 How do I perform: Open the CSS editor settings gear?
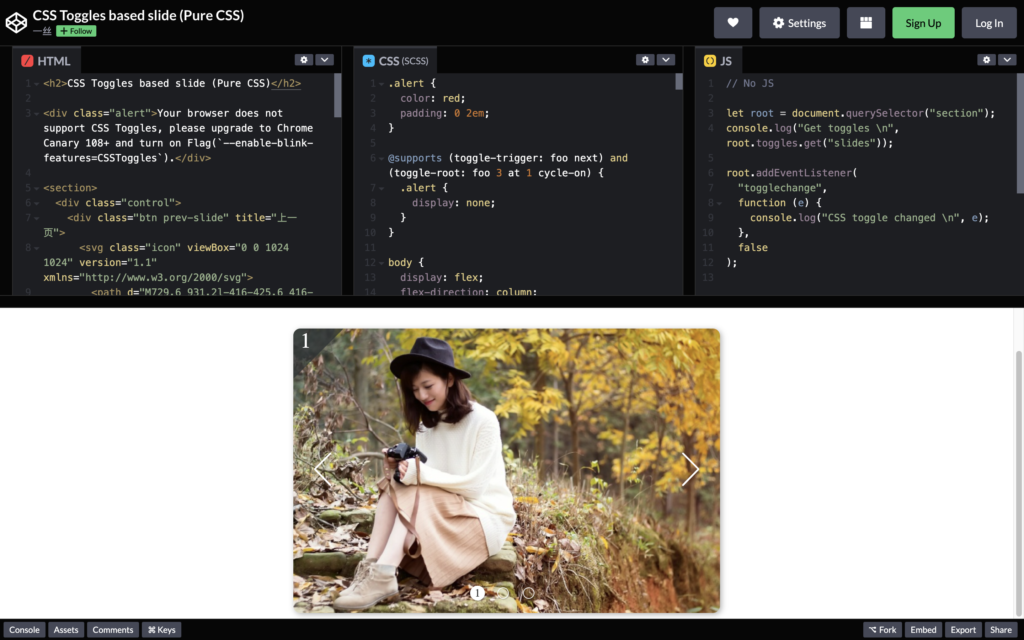tap(645, 59)
